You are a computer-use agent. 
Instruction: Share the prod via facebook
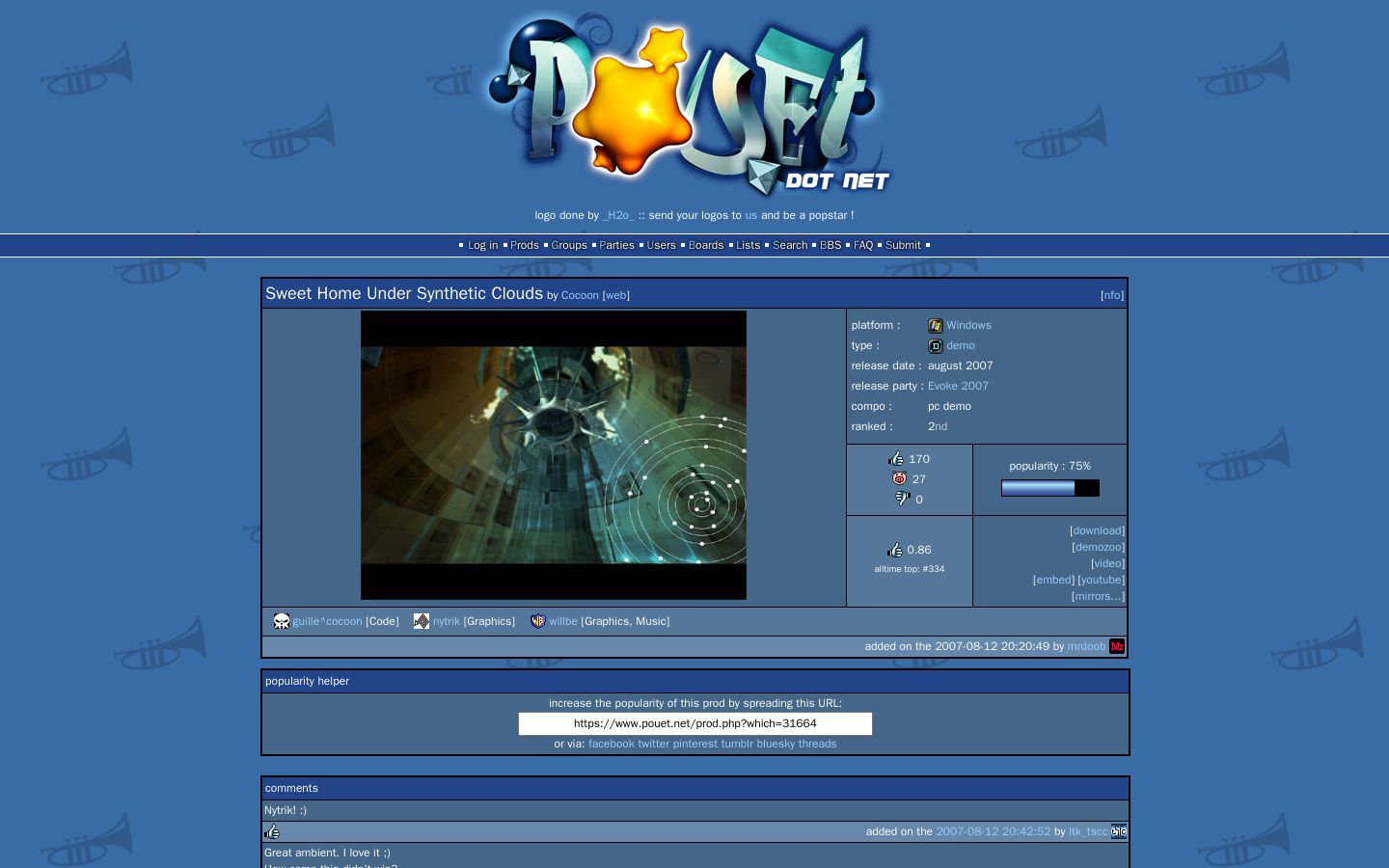pyautogui.click(x=612, y=744)
